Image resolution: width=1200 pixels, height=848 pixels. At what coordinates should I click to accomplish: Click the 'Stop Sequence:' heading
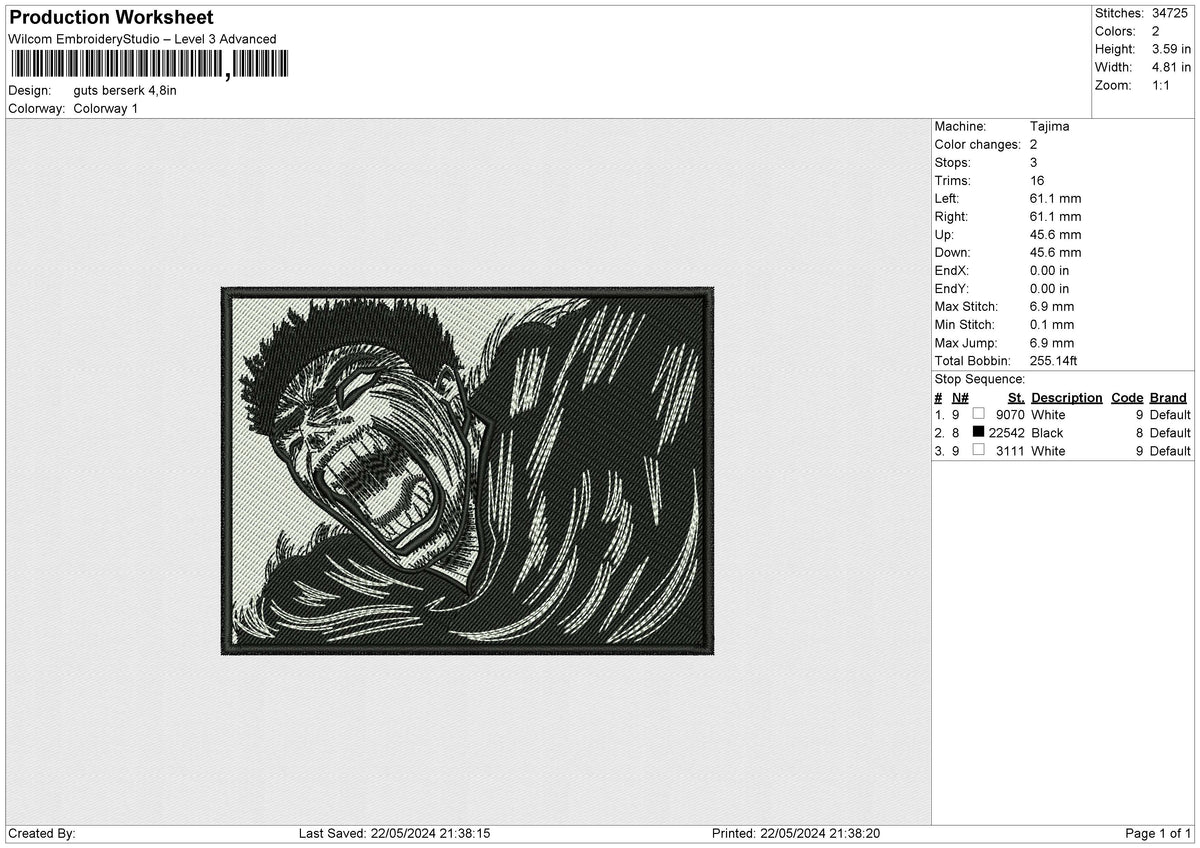click(979, 379)
